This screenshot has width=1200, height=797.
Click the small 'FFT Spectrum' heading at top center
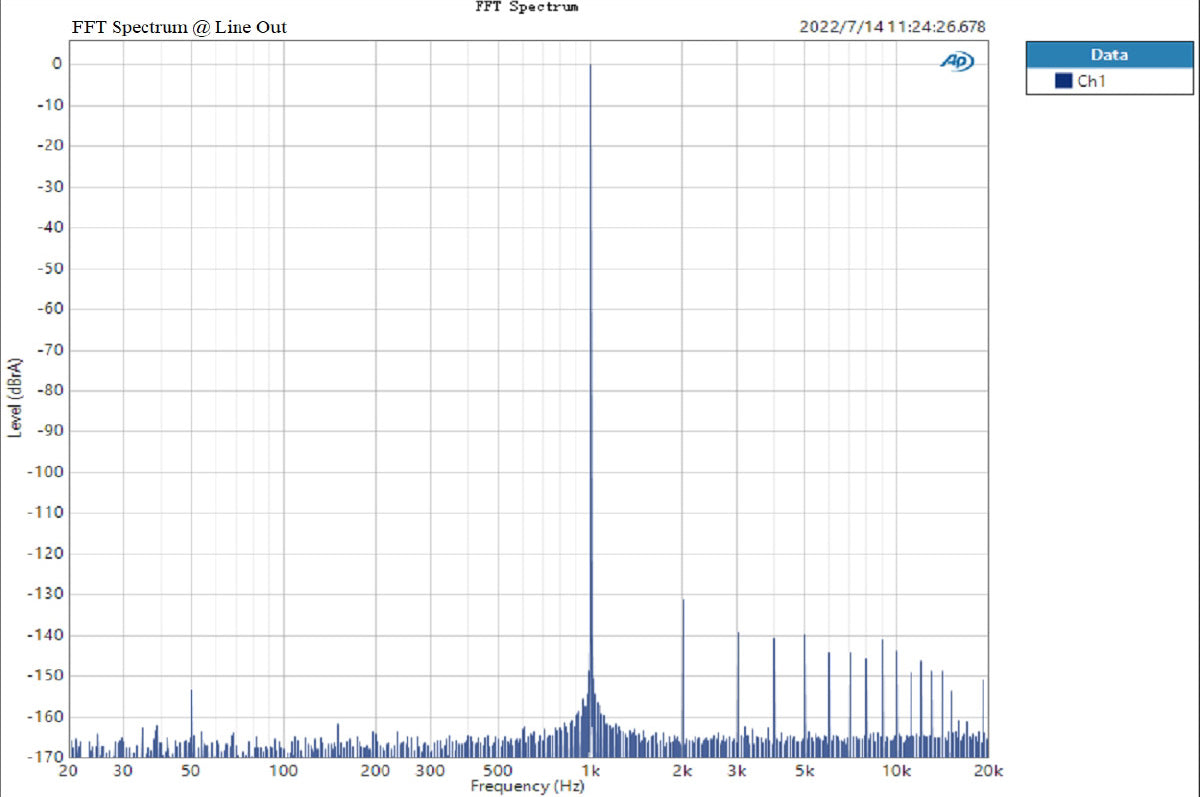pos(527,7)
